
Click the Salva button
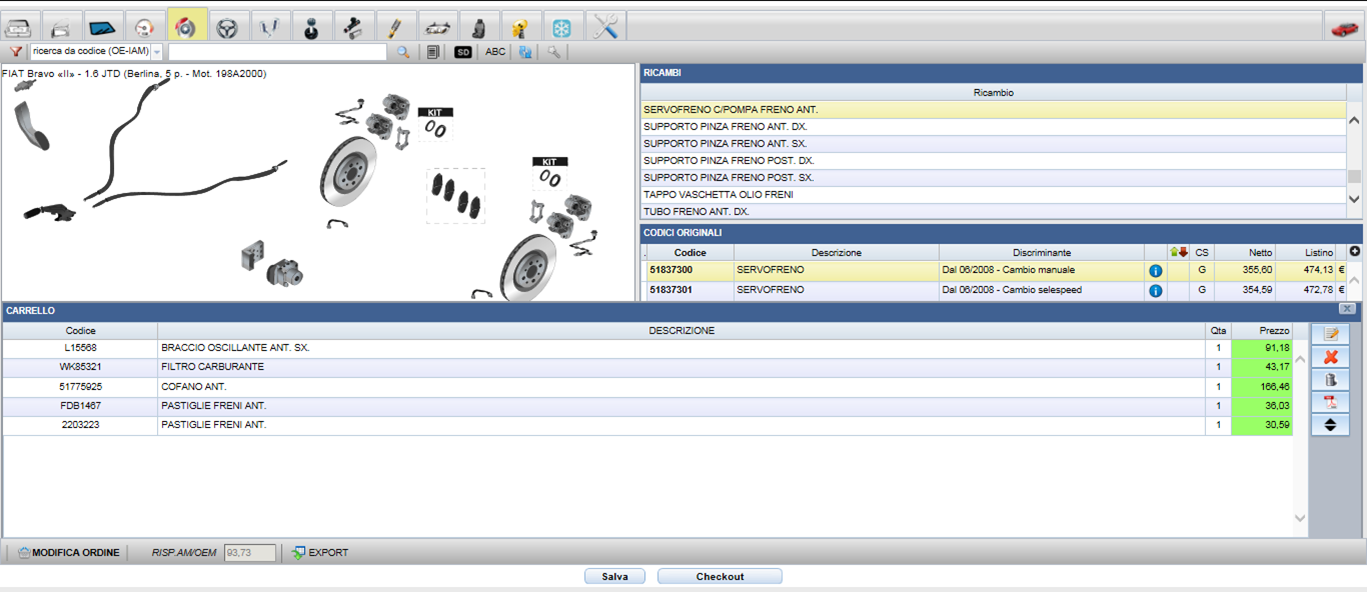pyautogui.click(x=615, y=577)
